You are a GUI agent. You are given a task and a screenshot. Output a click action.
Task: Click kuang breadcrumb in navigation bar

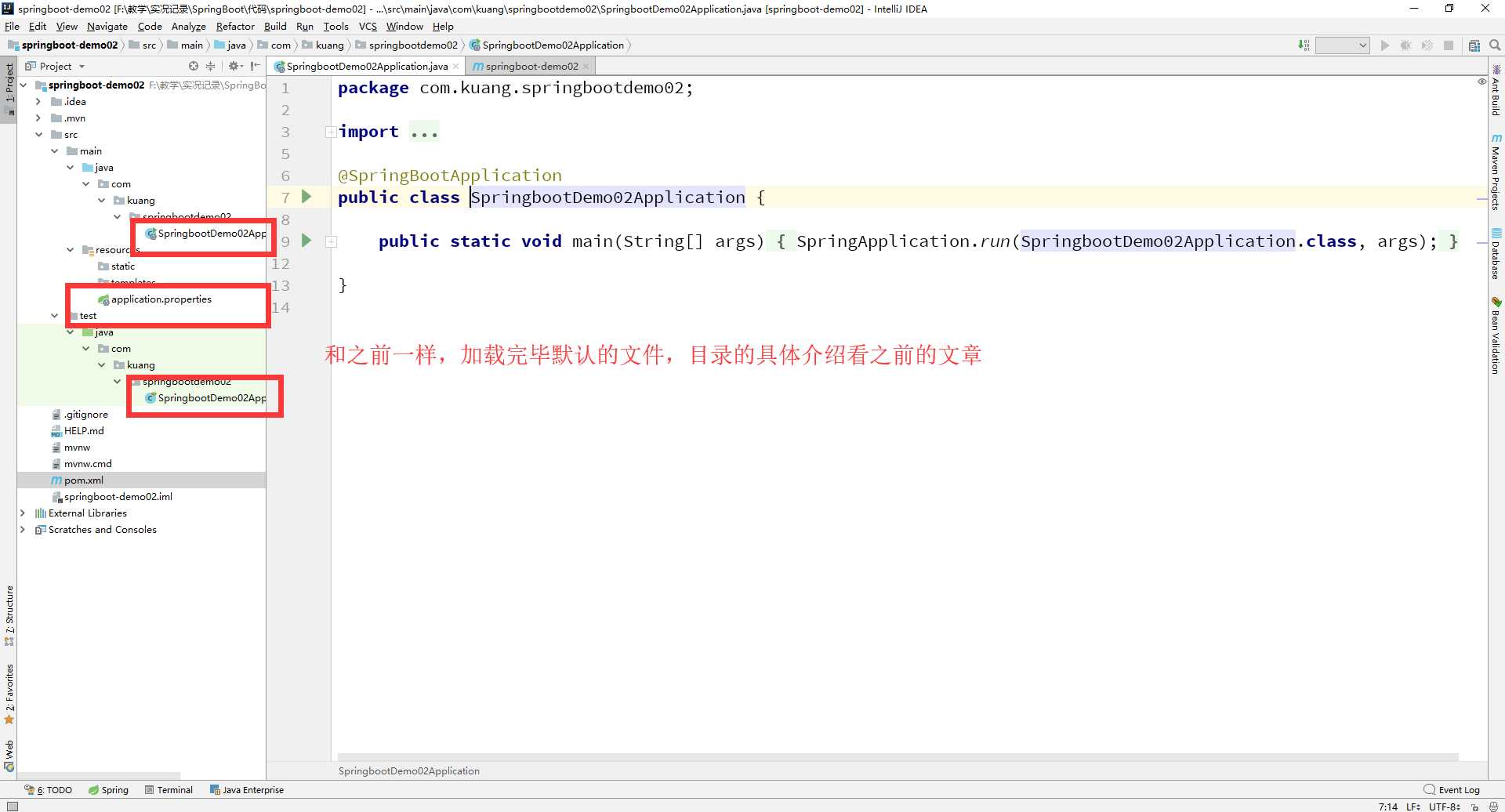pyautogui.click(x=323, y=45)
